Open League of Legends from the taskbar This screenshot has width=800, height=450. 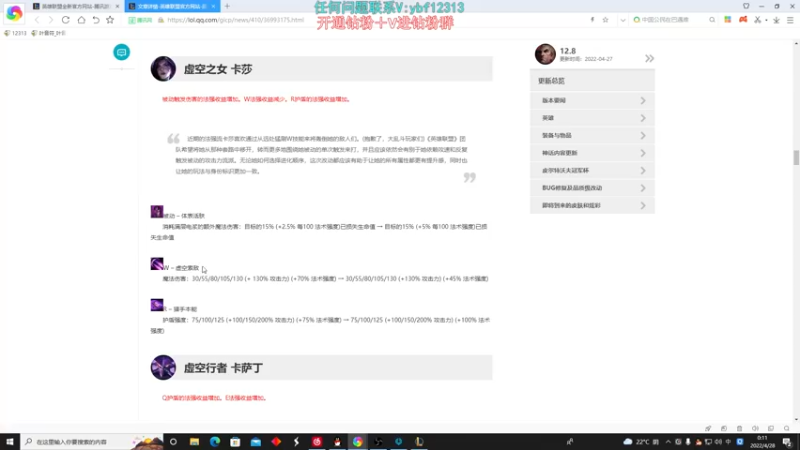pyautogui.click(x=419, y=441)
